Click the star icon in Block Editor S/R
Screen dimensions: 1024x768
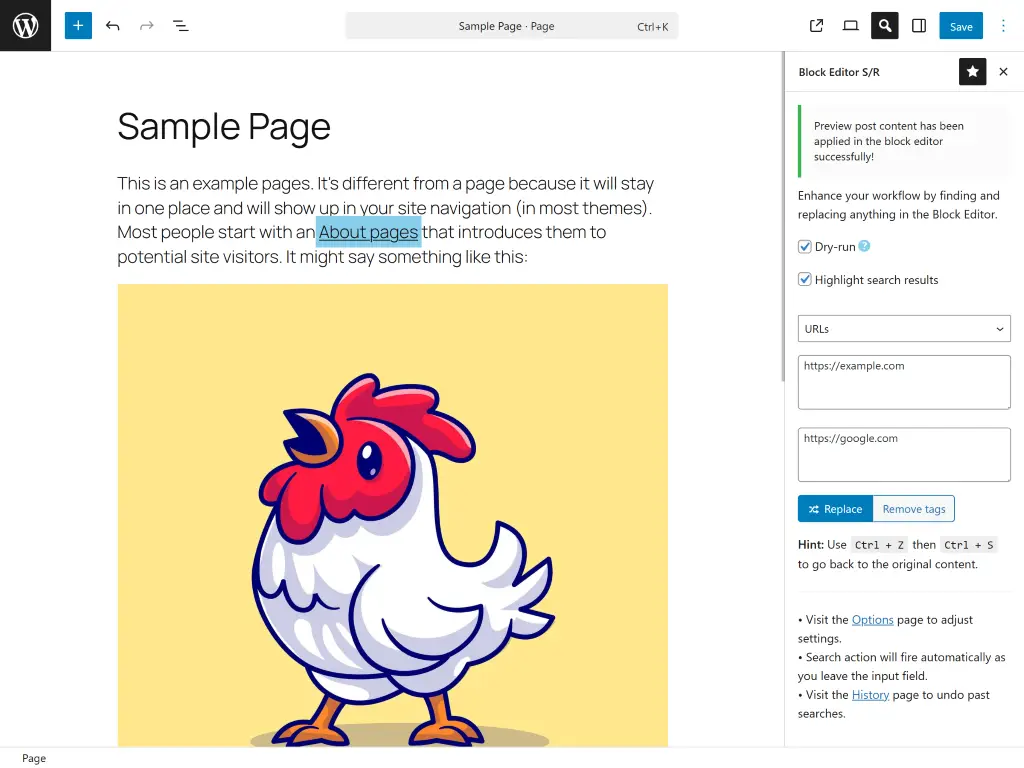tap(972, 71)
